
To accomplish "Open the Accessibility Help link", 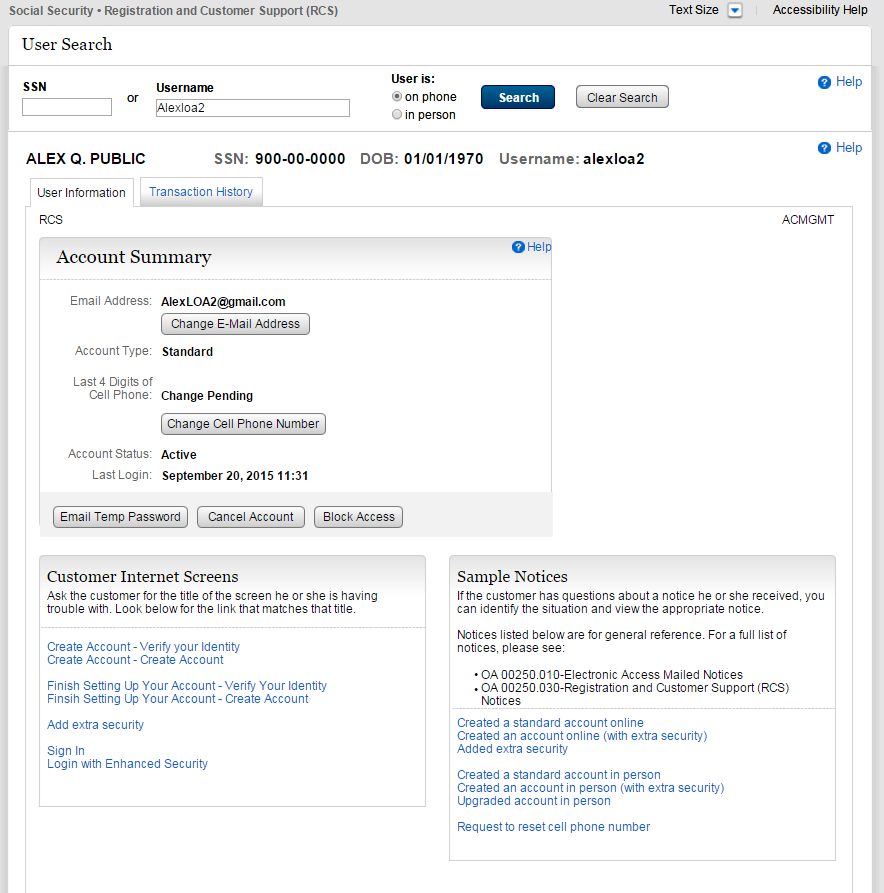I will click(820, 10).
